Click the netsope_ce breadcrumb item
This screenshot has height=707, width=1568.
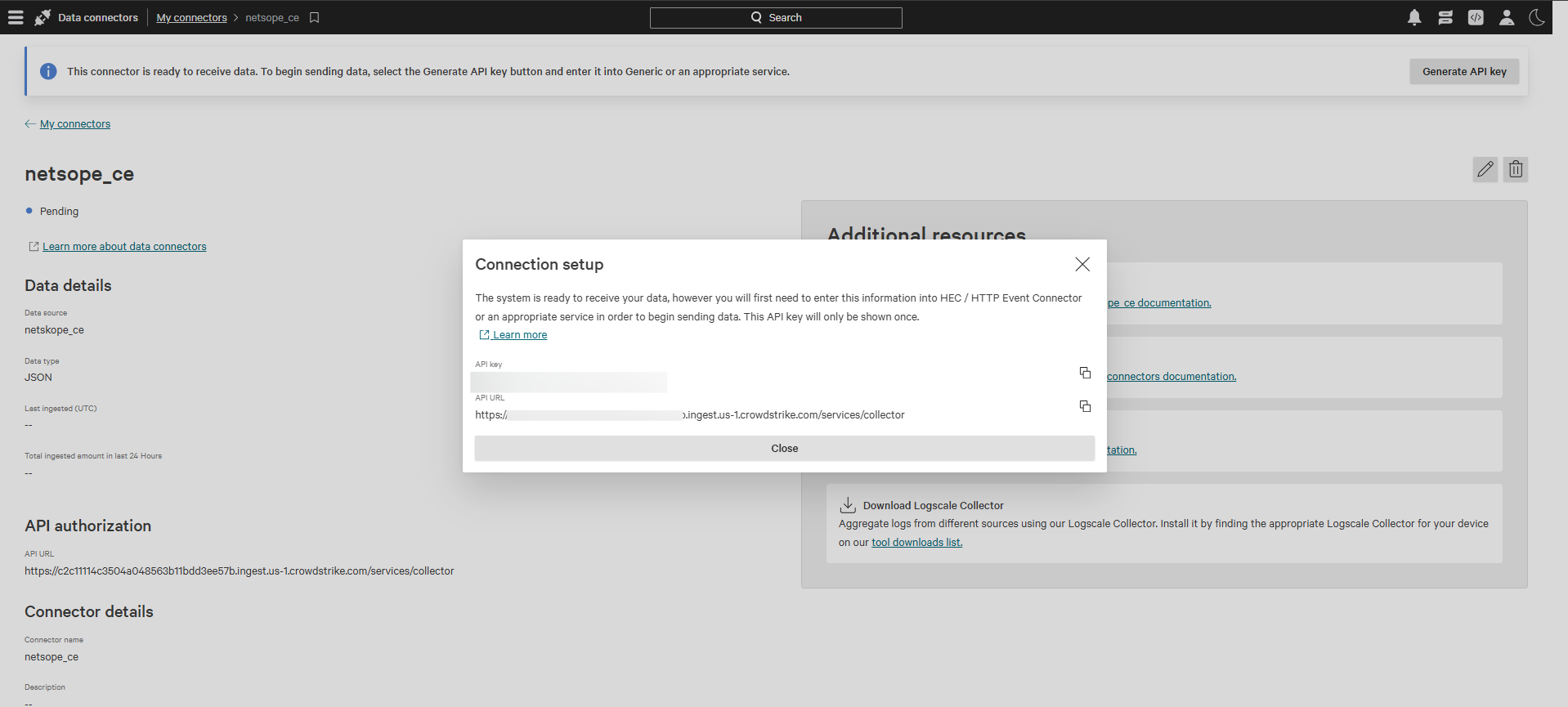coord(272,17)
